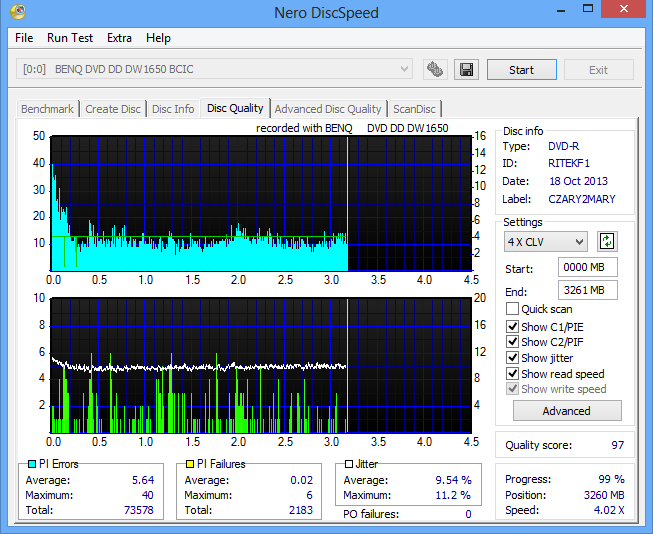This screenshot has height=534, width=653.
Task: Click the PI Errors maximum value 40
Action: (147, 495)
